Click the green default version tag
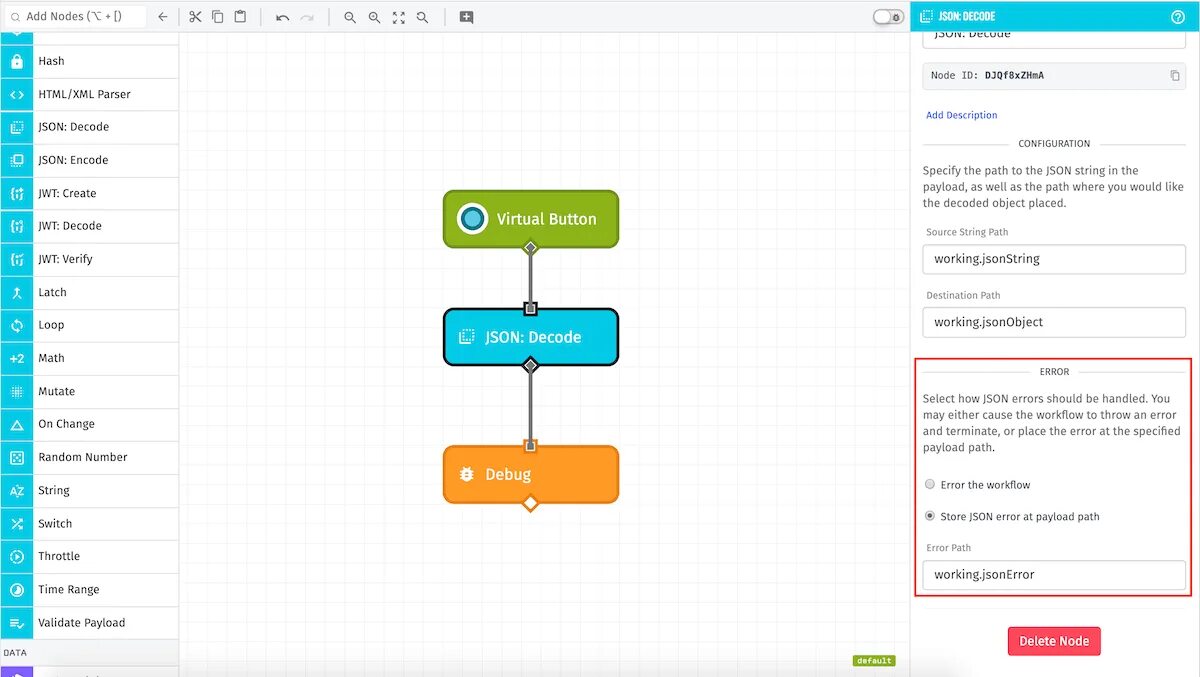The image size is (1200, 677). (873, 661)
